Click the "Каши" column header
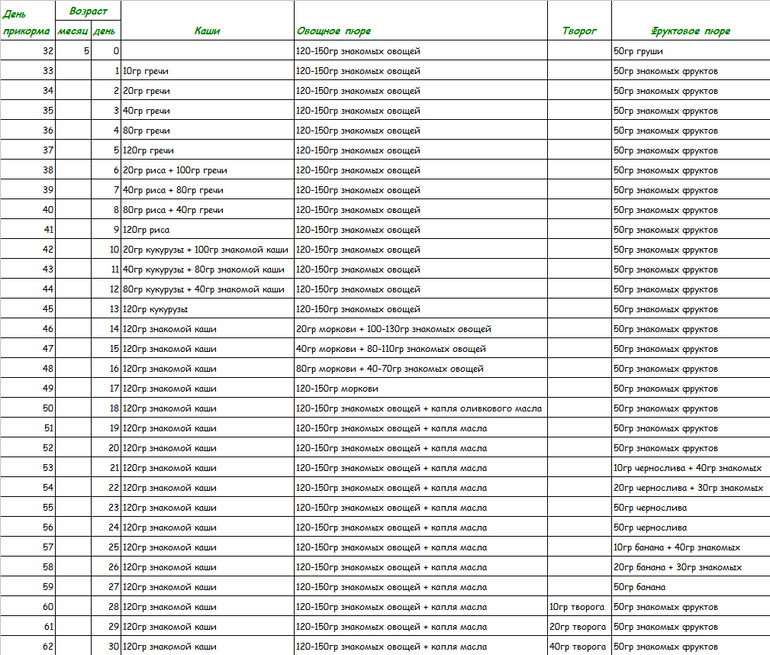 point(207,31)
